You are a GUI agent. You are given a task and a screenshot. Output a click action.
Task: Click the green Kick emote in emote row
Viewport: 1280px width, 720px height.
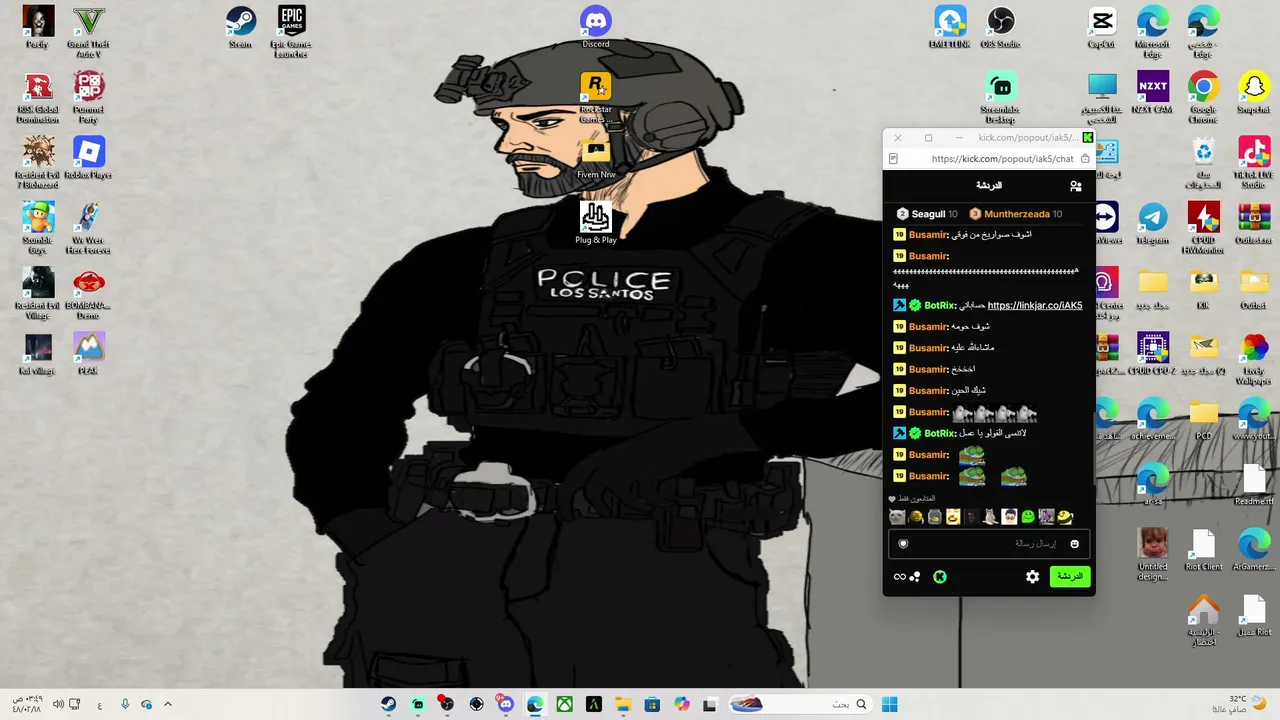tap(1027, 517)
